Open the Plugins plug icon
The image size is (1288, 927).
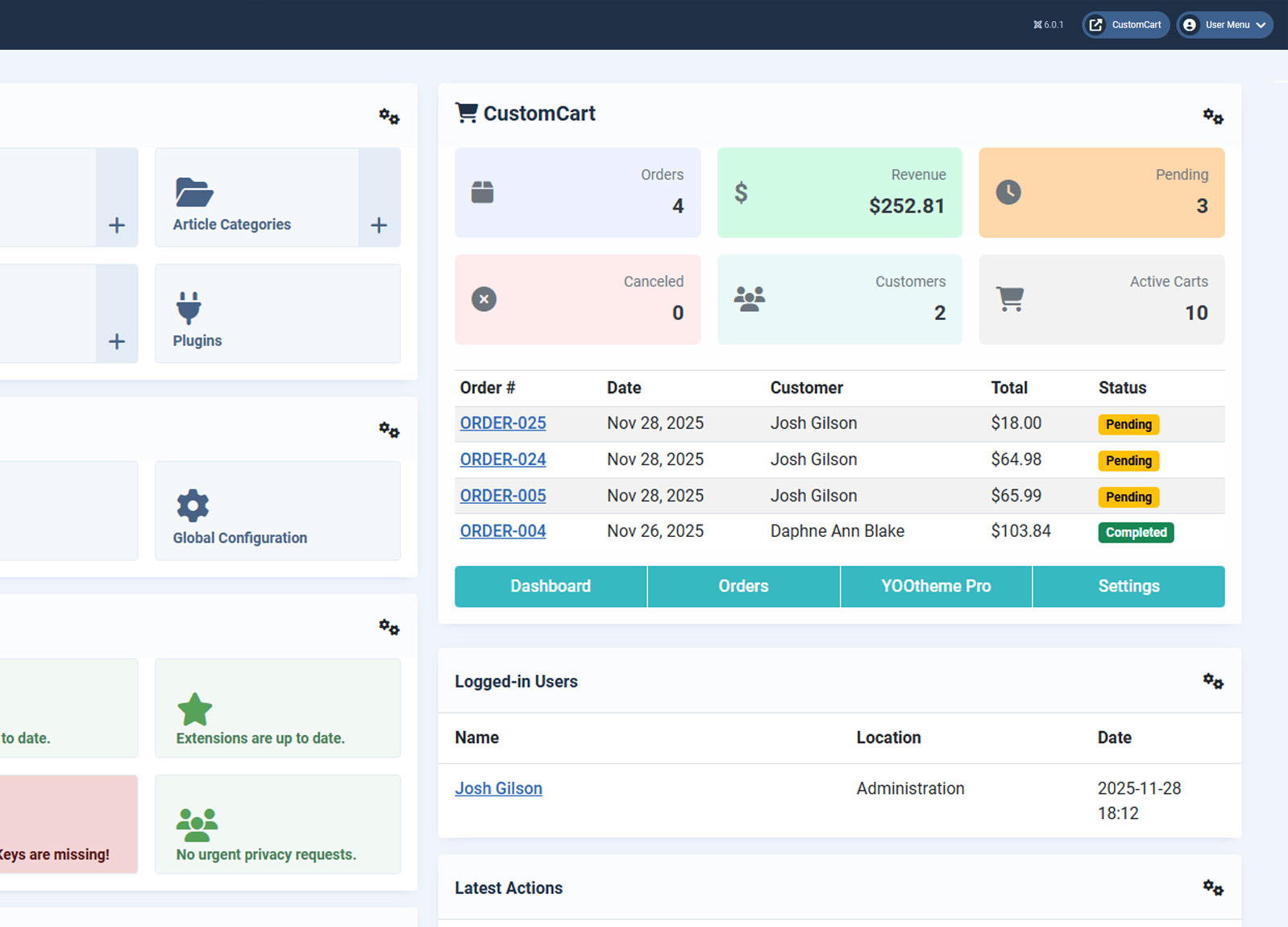click(189, 308)
